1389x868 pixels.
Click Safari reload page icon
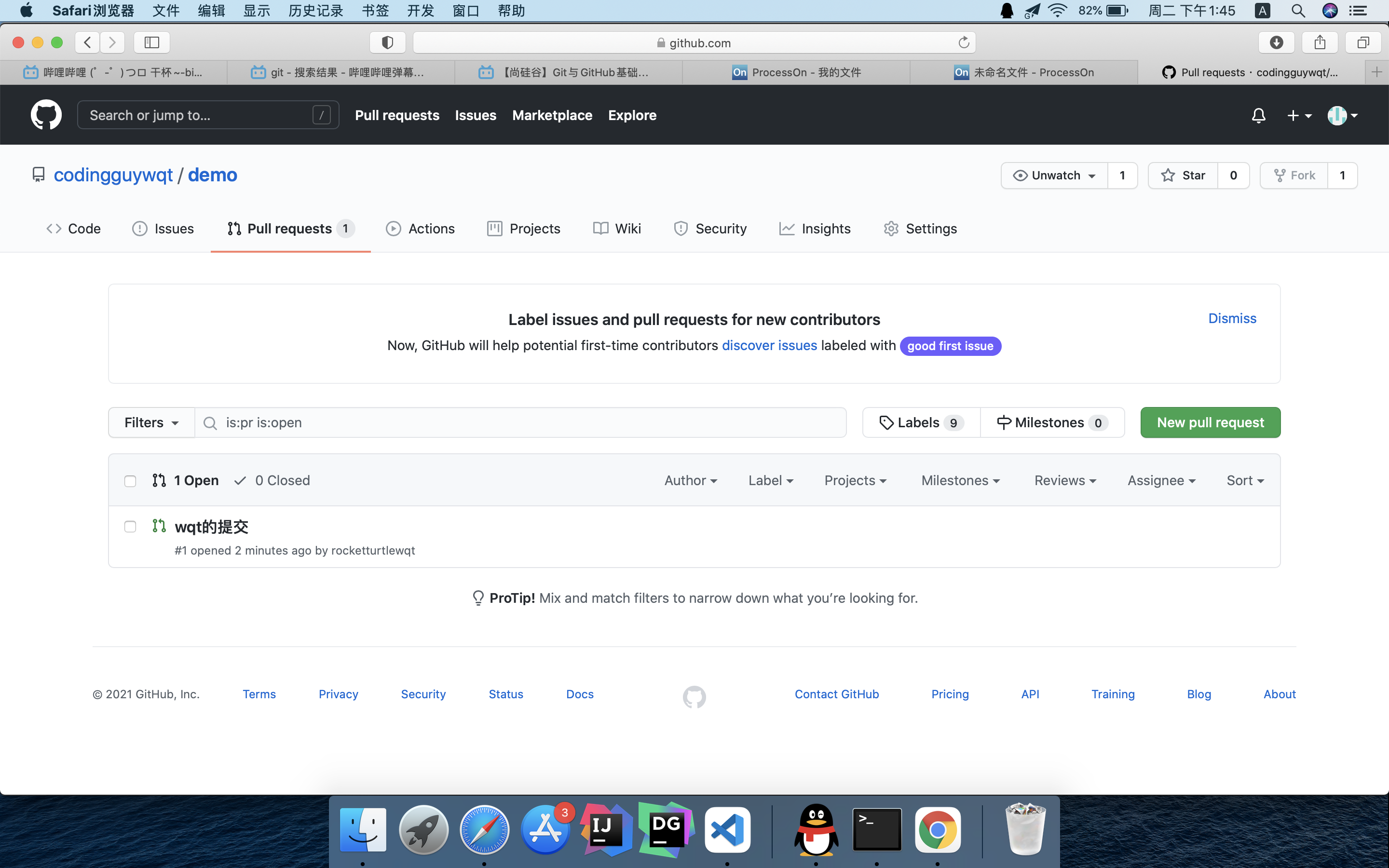(x=964, y=42)
